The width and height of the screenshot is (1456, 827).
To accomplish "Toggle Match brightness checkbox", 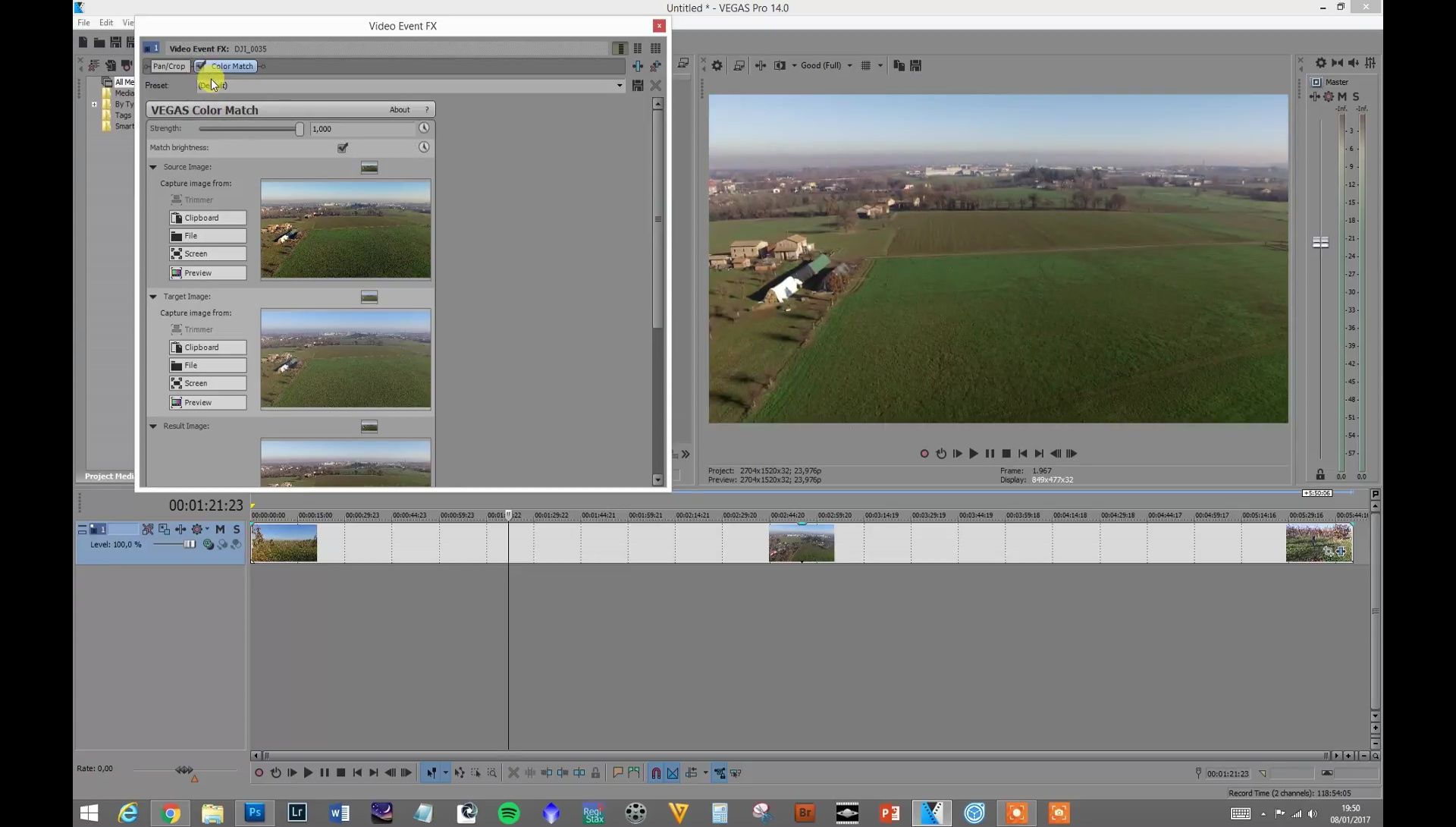I will pyautogui.click(x=343, y=148).
